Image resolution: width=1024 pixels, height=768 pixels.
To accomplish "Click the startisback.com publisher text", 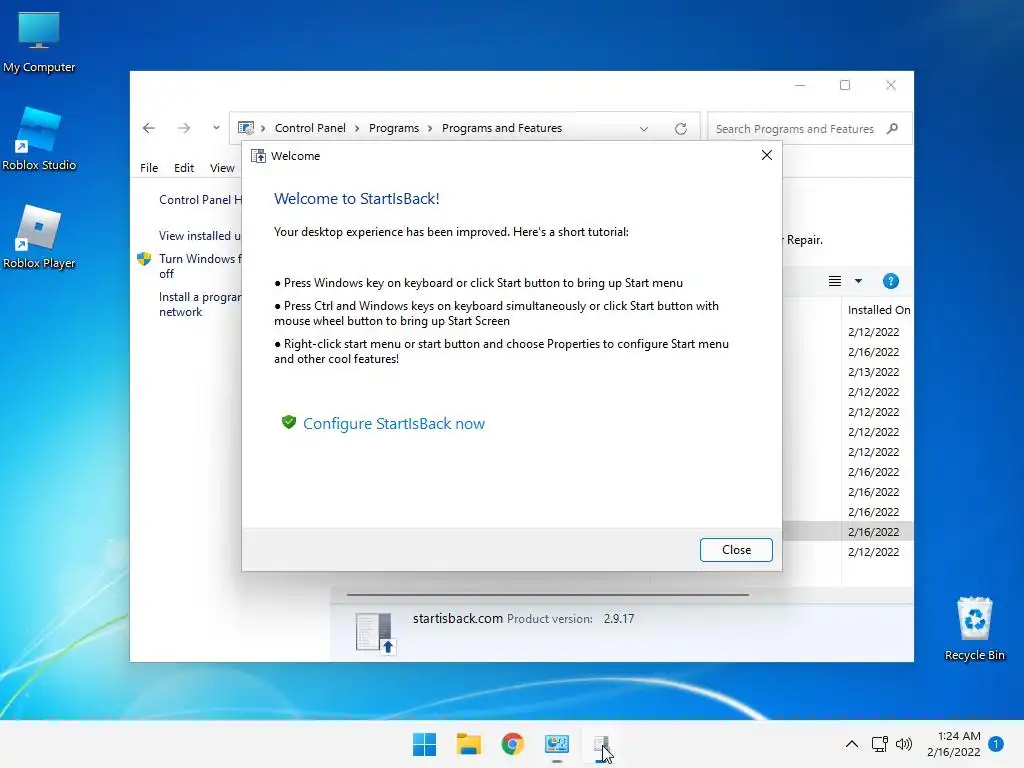I will coord(458,618).
